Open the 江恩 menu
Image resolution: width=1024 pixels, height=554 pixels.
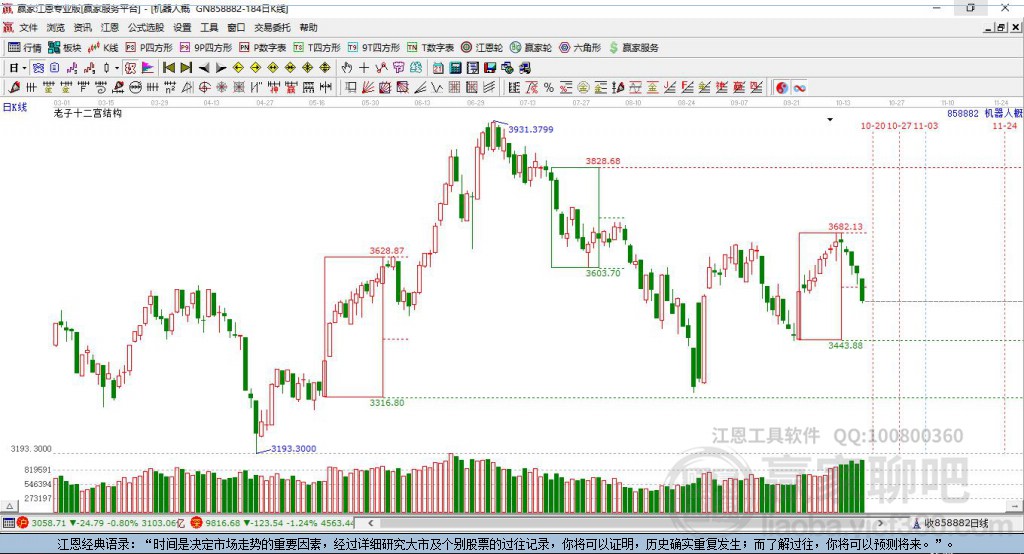click(110, 27)
